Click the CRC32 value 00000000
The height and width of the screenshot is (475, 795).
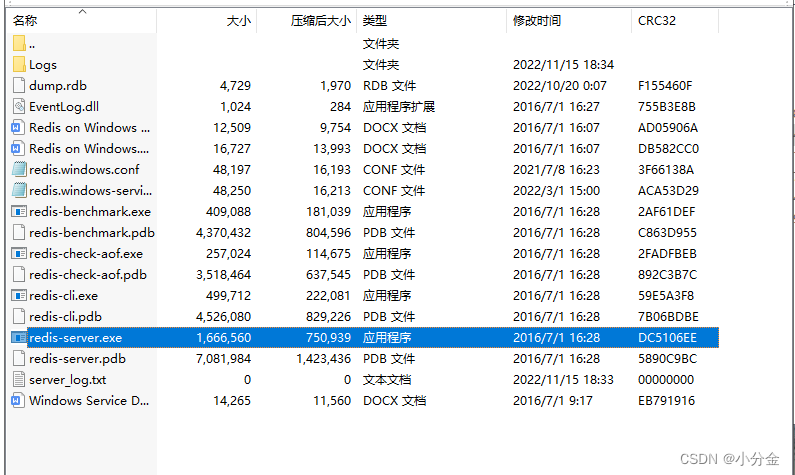666,380
